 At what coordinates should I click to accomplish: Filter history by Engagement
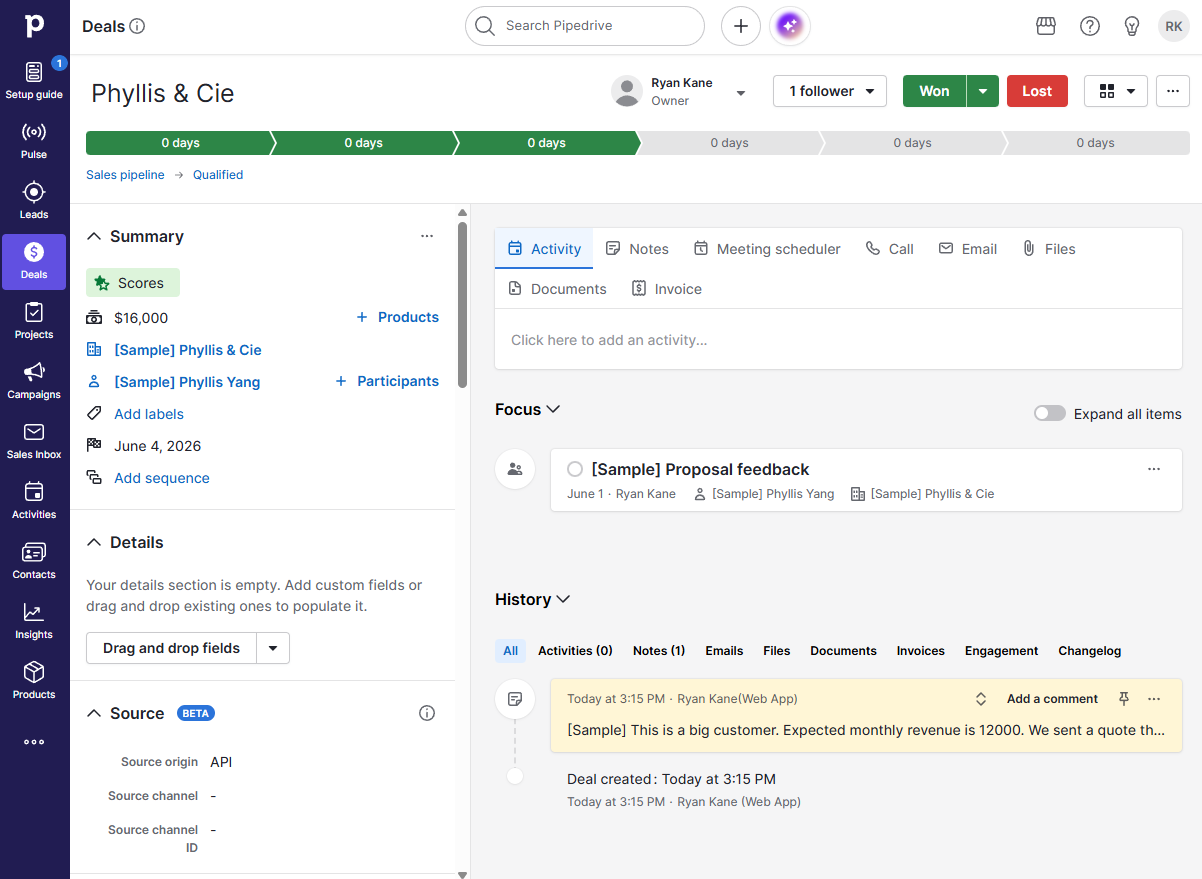click(1002, 651)
